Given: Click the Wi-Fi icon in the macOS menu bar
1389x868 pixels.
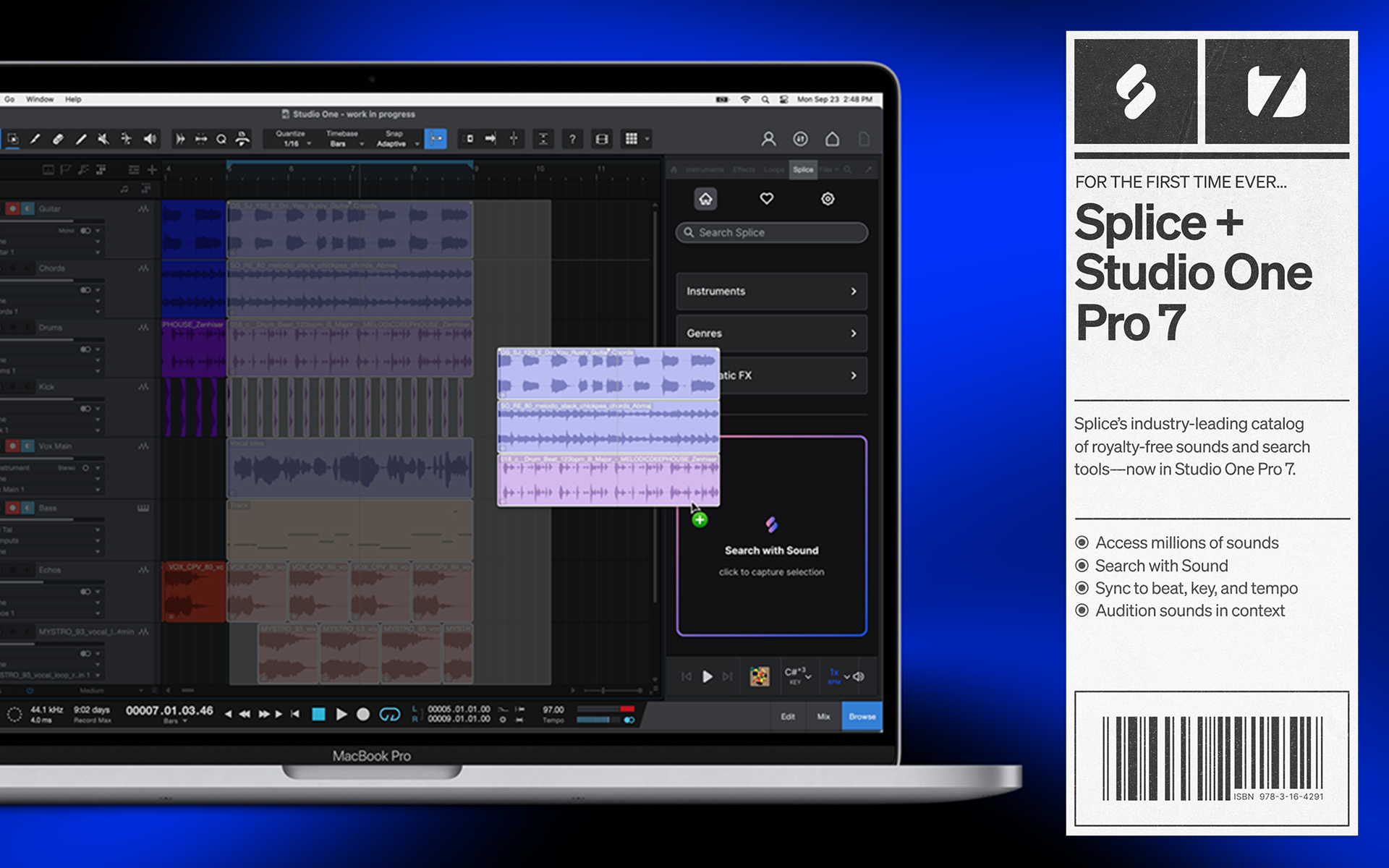Looking at the screenshot, I should pos(745,100).
